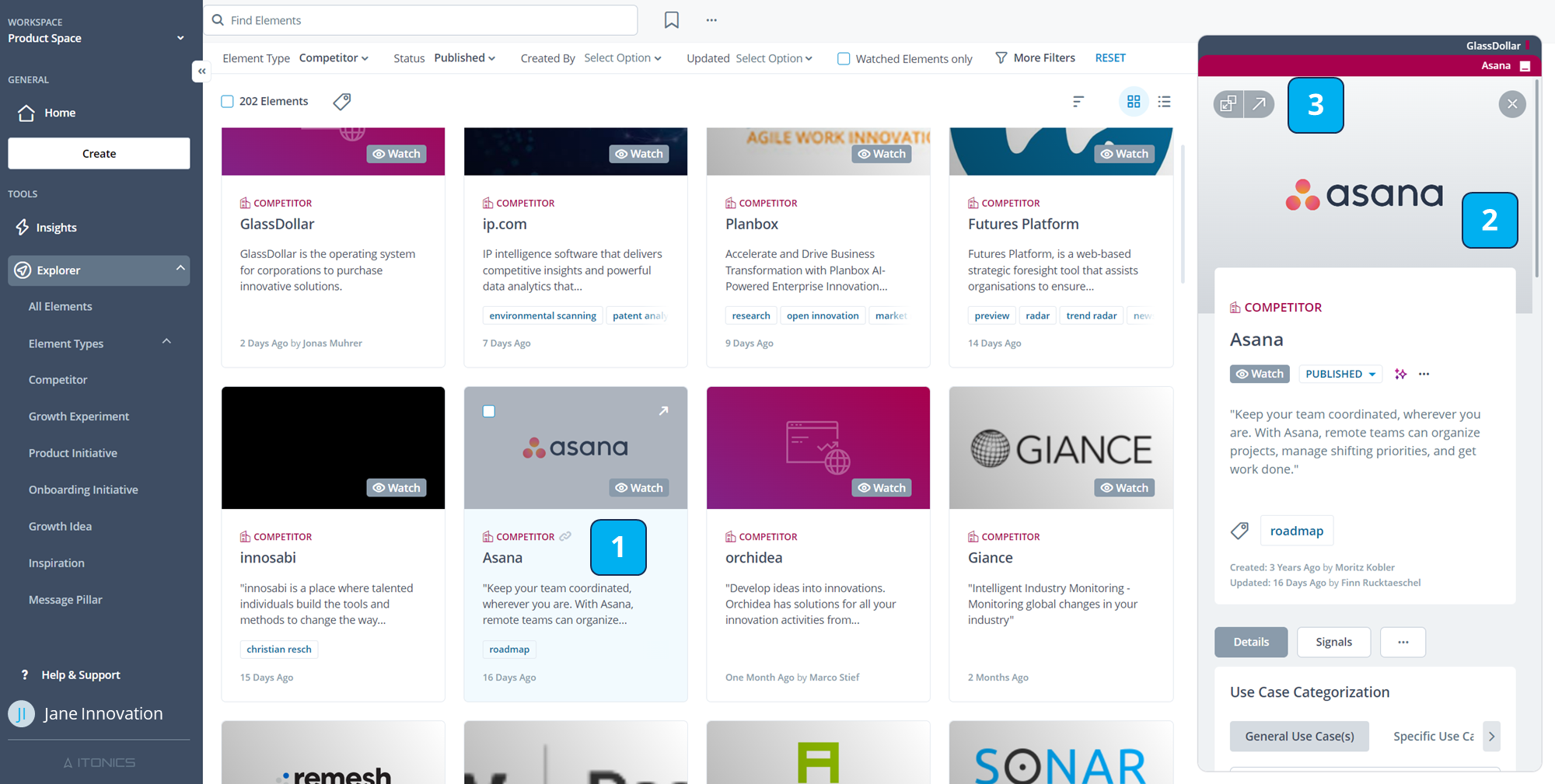Image resolution: width=1555 pixels, height=784 pixels.
Task: Click the bookmark icon beside search
Action: [671, 20]
